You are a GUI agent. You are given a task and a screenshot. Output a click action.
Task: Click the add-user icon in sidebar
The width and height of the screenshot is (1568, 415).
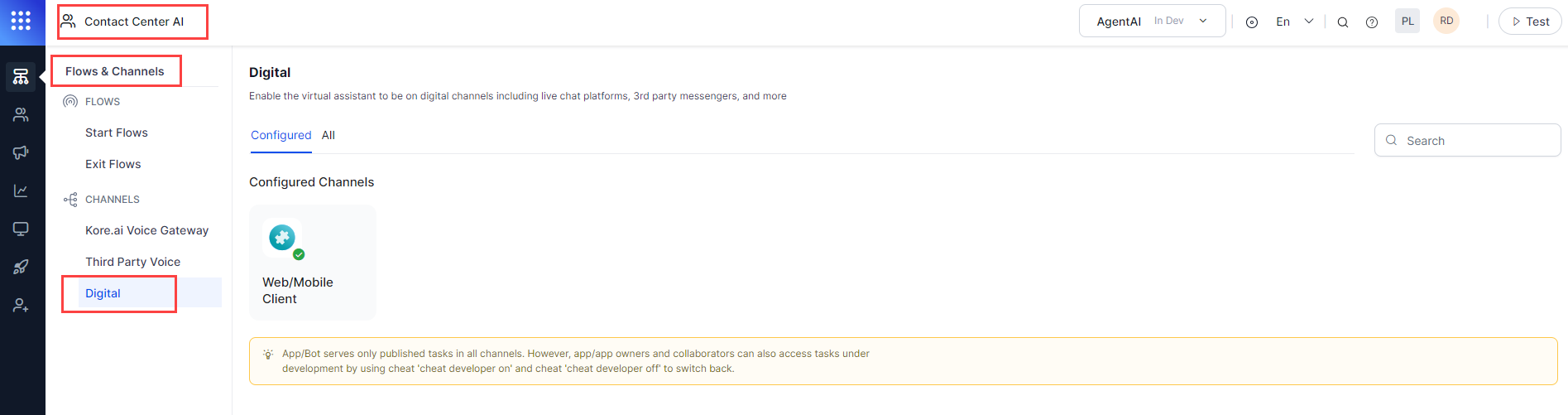[21, 306]
